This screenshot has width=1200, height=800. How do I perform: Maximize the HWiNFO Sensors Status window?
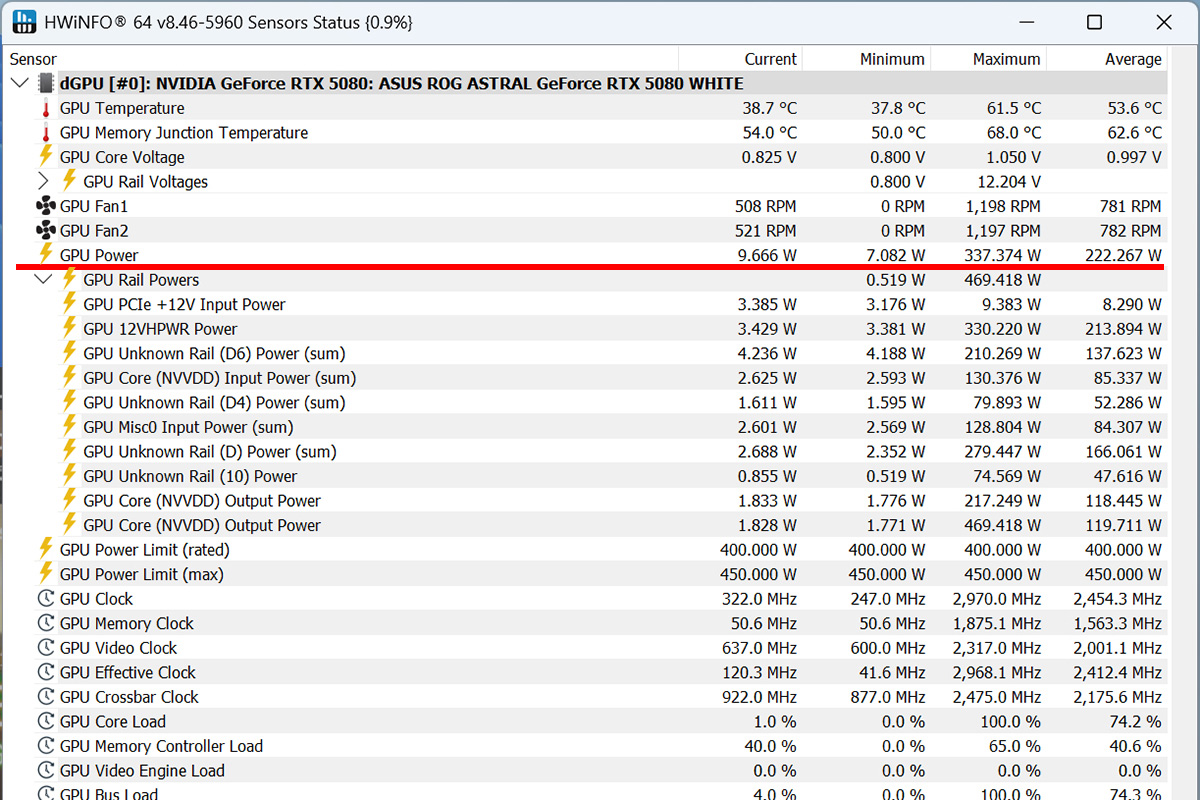pyautogui.click(x=1094, y=22)
